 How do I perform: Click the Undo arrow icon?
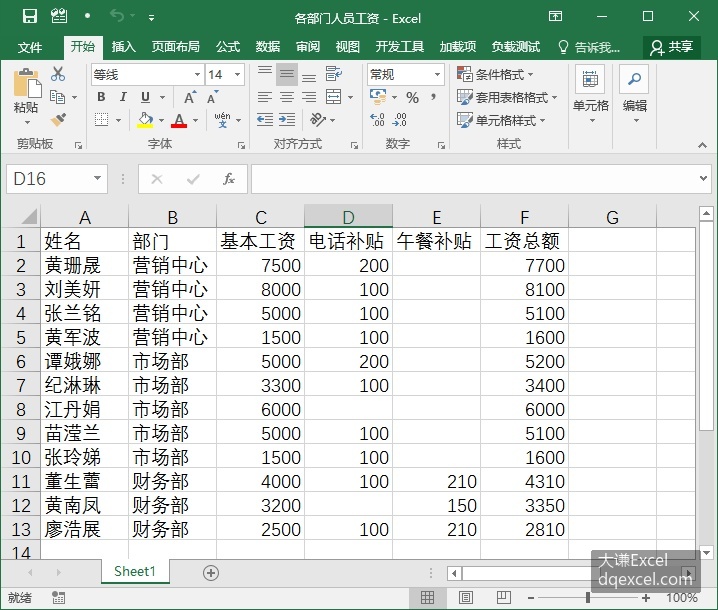[116, 16]
